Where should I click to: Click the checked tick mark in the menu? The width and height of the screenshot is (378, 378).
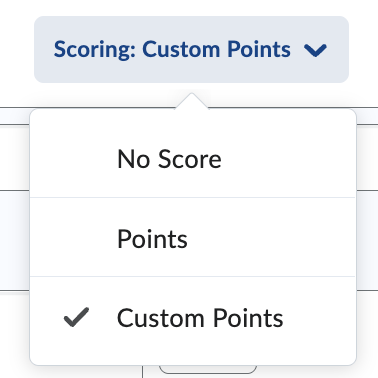tap(76, 317)
